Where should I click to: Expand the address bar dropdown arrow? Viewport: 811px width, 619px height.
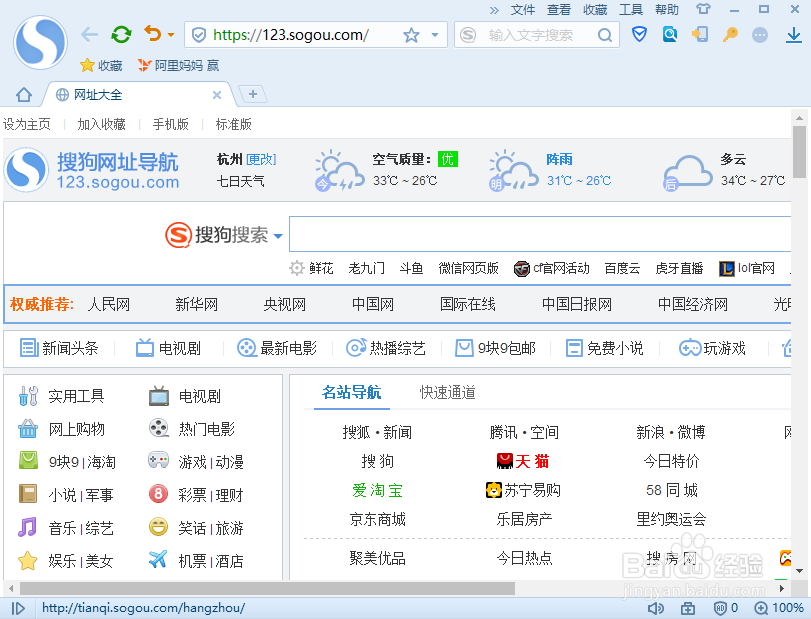click(x=435, y=35)
